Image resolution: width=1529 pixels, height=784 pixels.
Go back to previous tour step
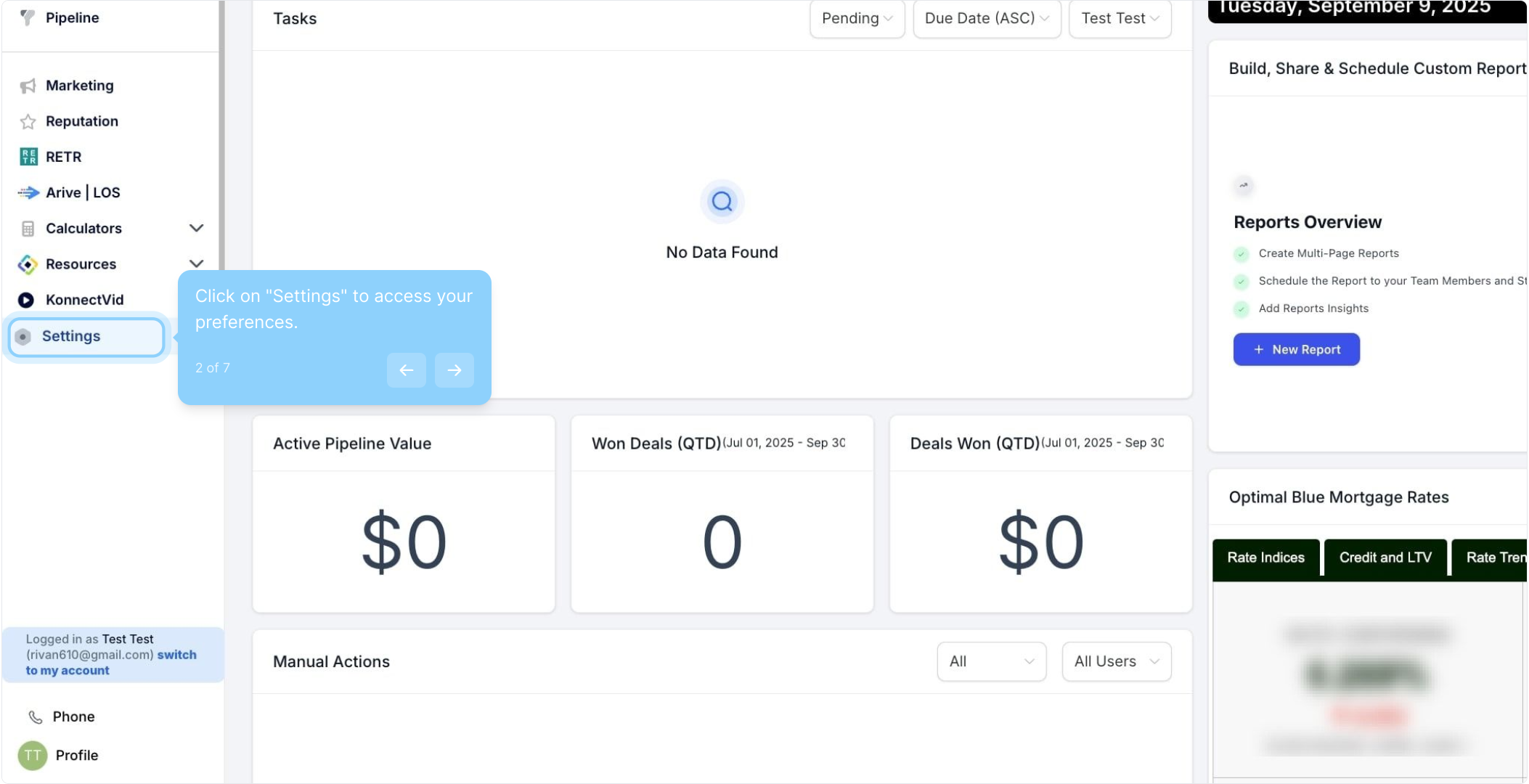[406, 370]
